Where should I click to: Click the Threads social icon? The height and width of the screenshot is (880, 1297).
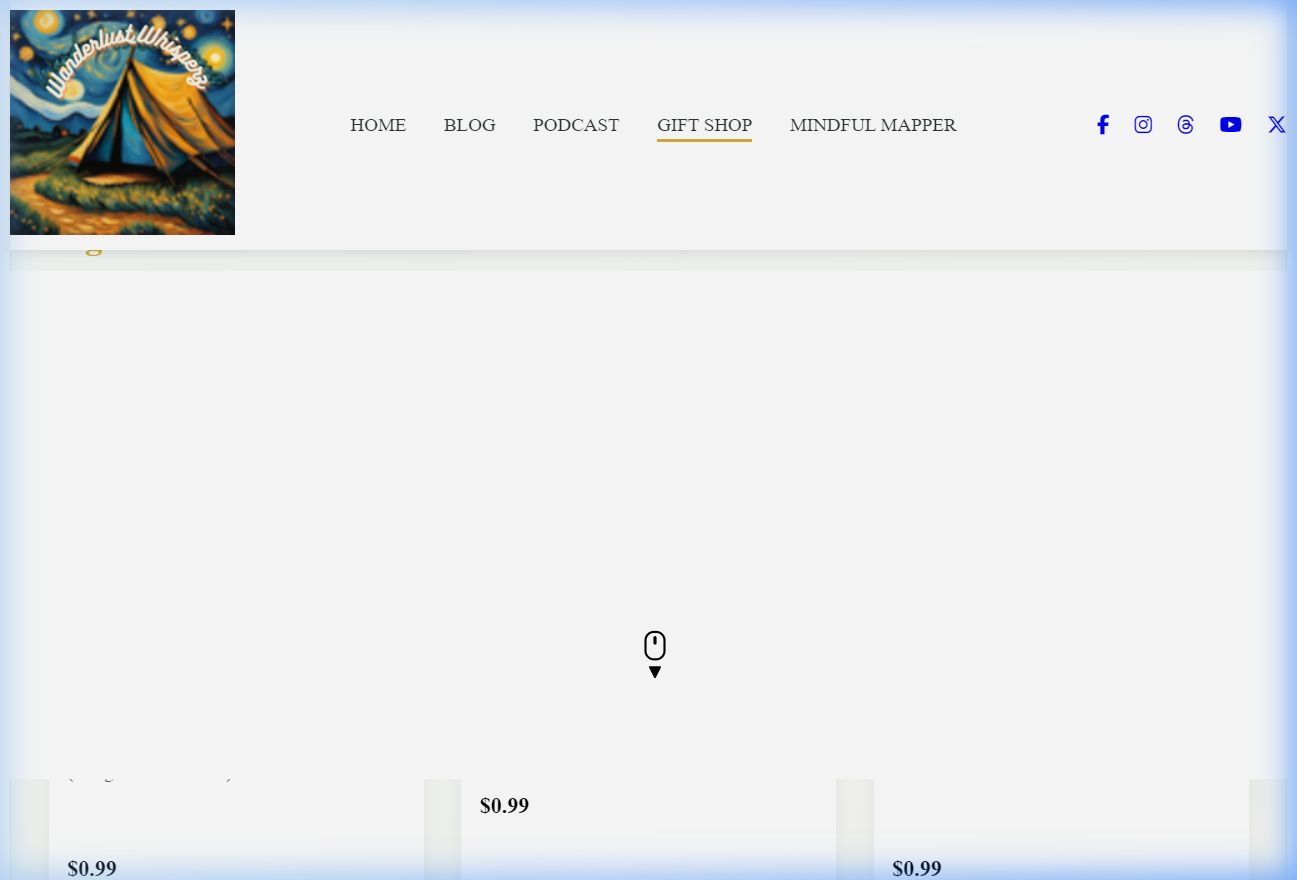[x=1185, y=125]
